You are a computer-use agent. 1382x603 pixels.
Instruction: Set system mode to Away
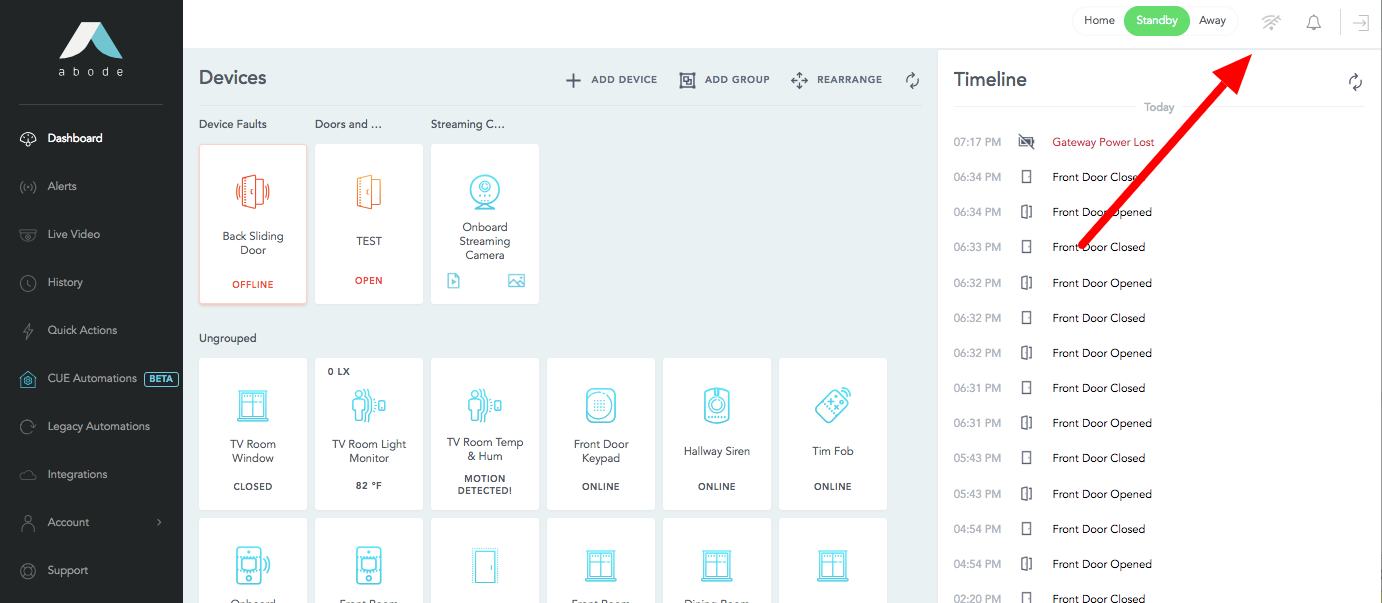(x=1213, y=21)
